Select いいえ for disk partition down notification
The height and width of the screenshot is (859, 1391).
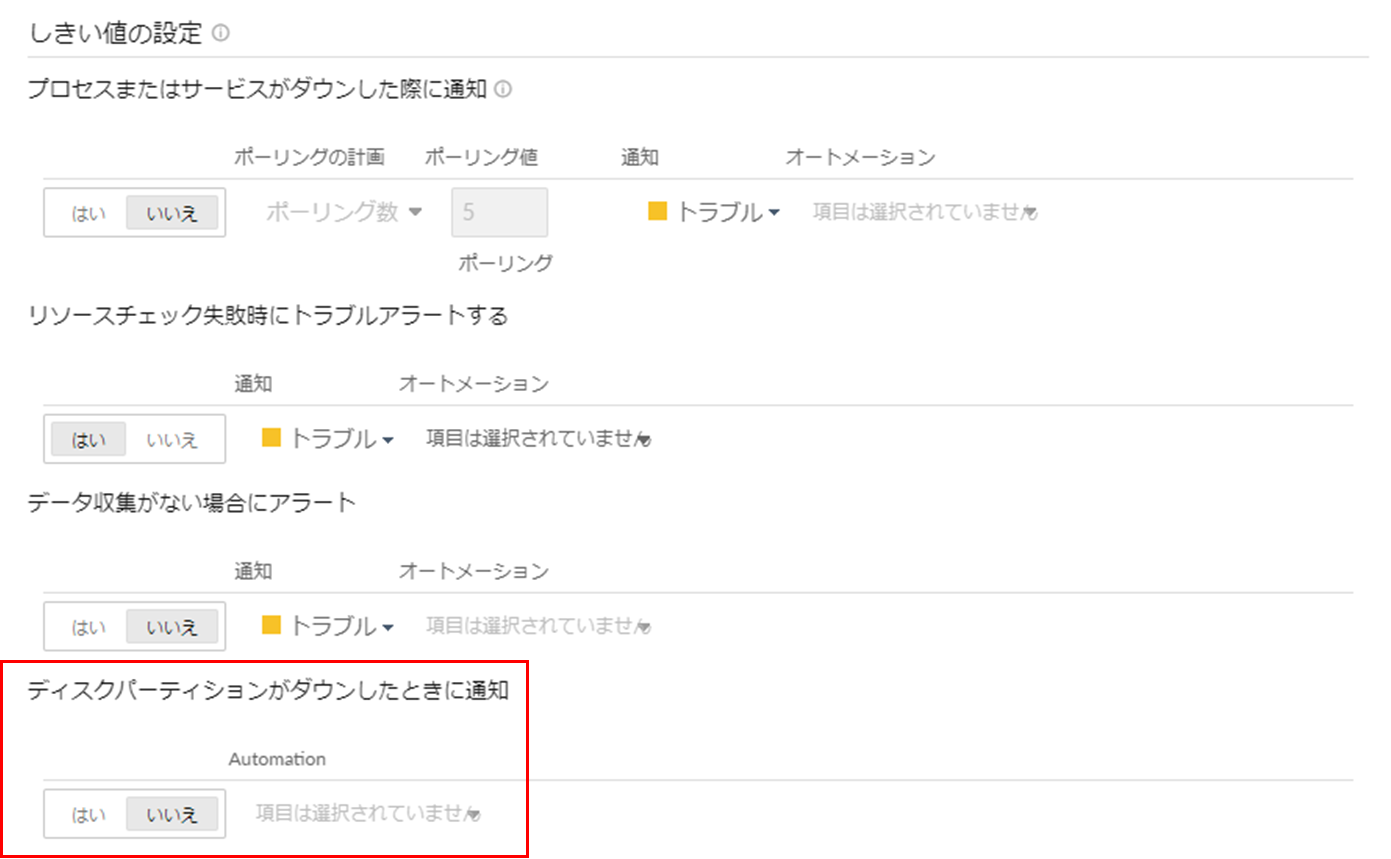click(172, 815)
